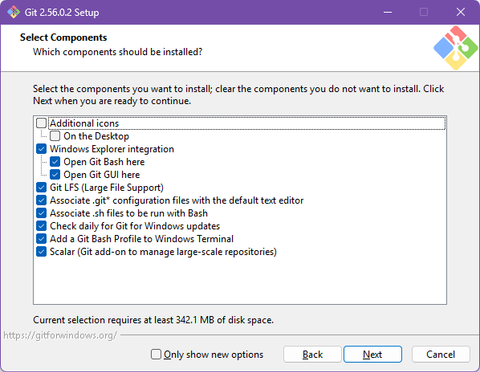Enable the Additional icons checkbox
480x372 pixels.
tap(41, 123)
